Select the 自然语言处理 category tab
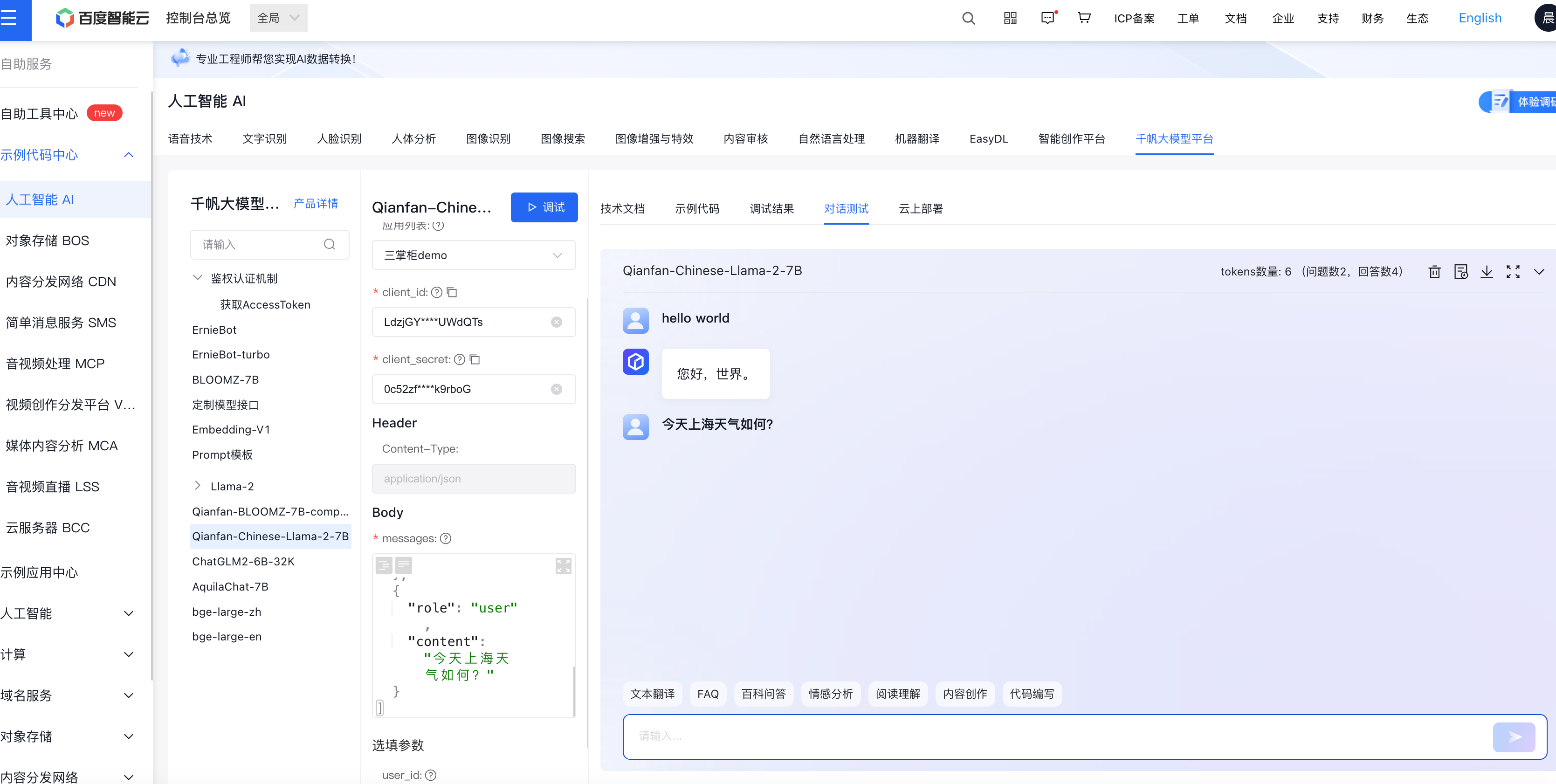The width and height of the screenshot is (1556, 784). pyautogui.click(x=831, y=139)
